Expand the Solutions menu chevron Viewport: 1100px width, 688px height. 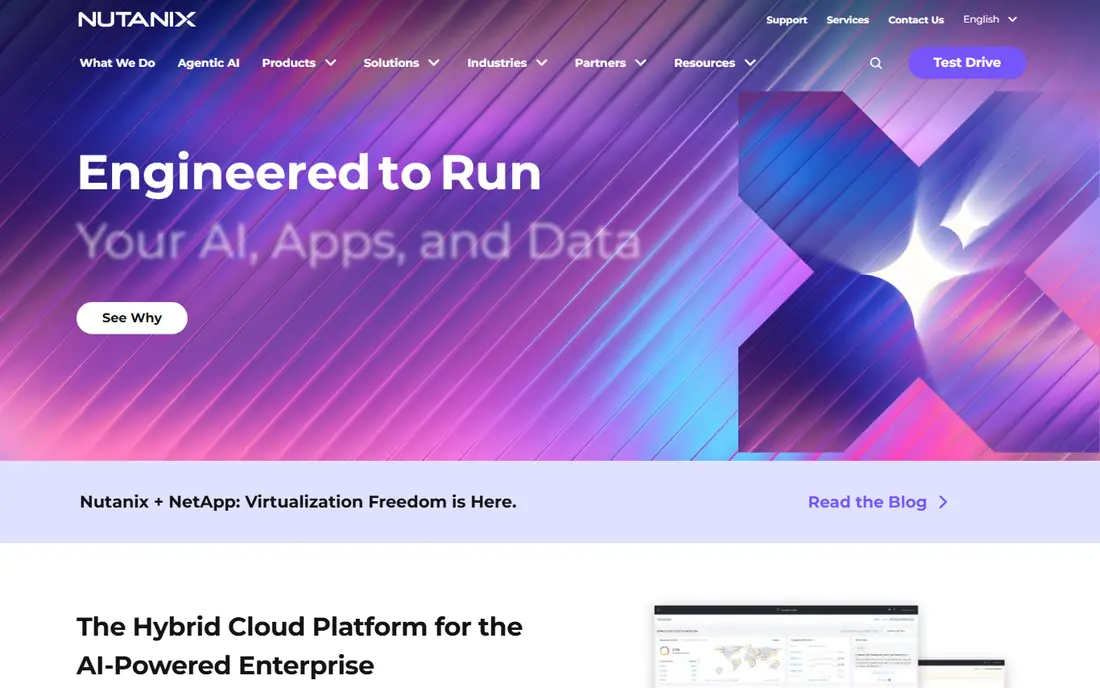point(434,63)
